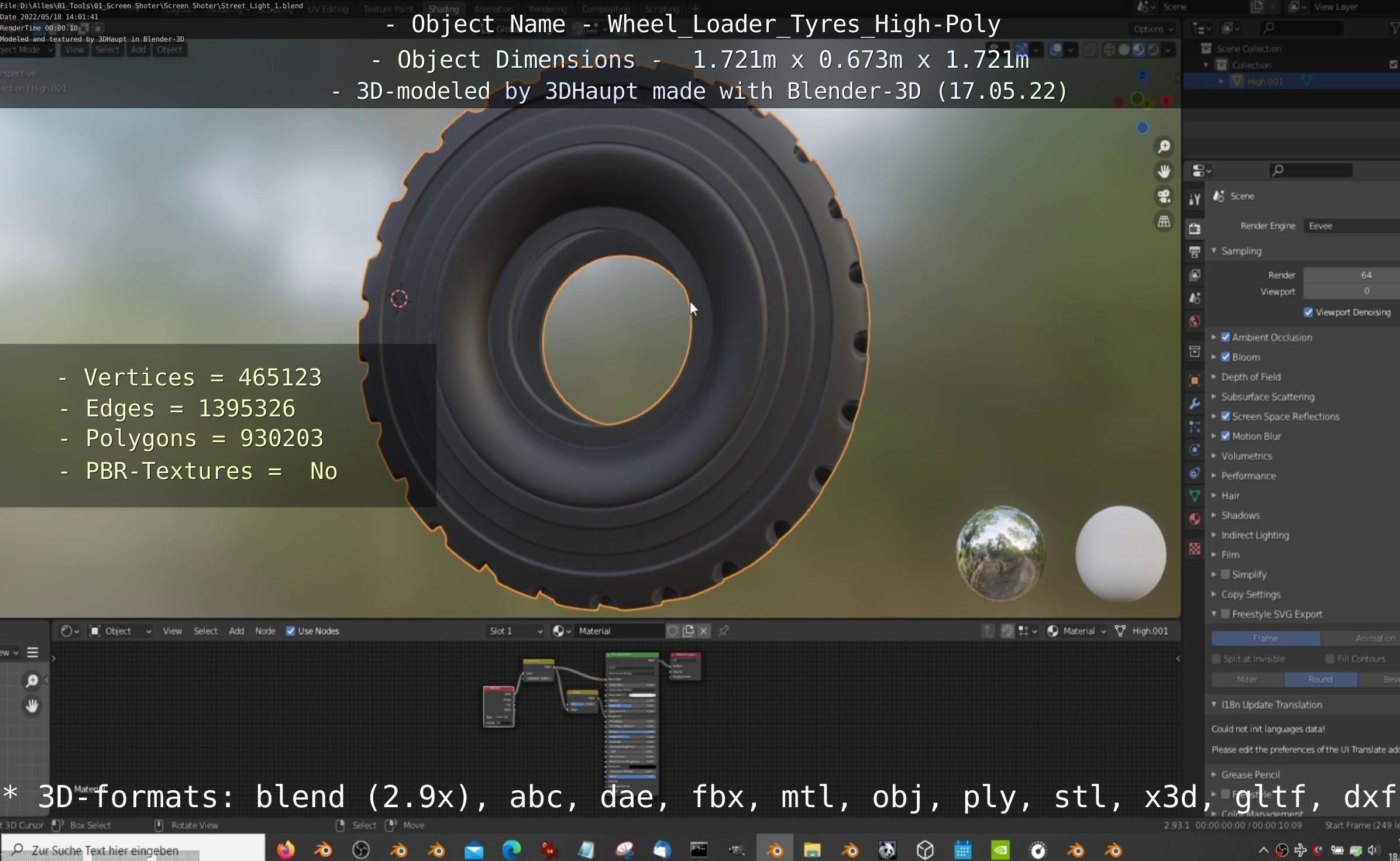Image resolution: width=1400 pixels, height=861 pixels.
Task: Disable the Bloom checkbox
Action: (1225, 357)
